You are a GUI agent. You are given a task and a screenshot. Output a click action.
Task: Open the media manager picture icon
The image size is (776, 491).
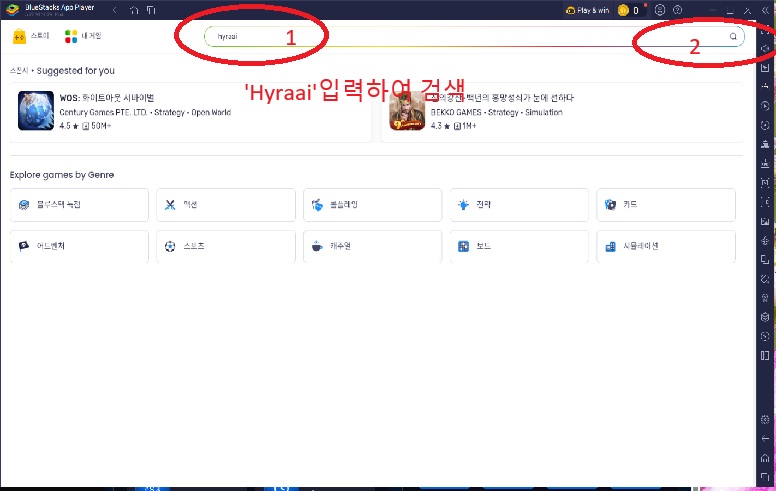tap(765, 221)
